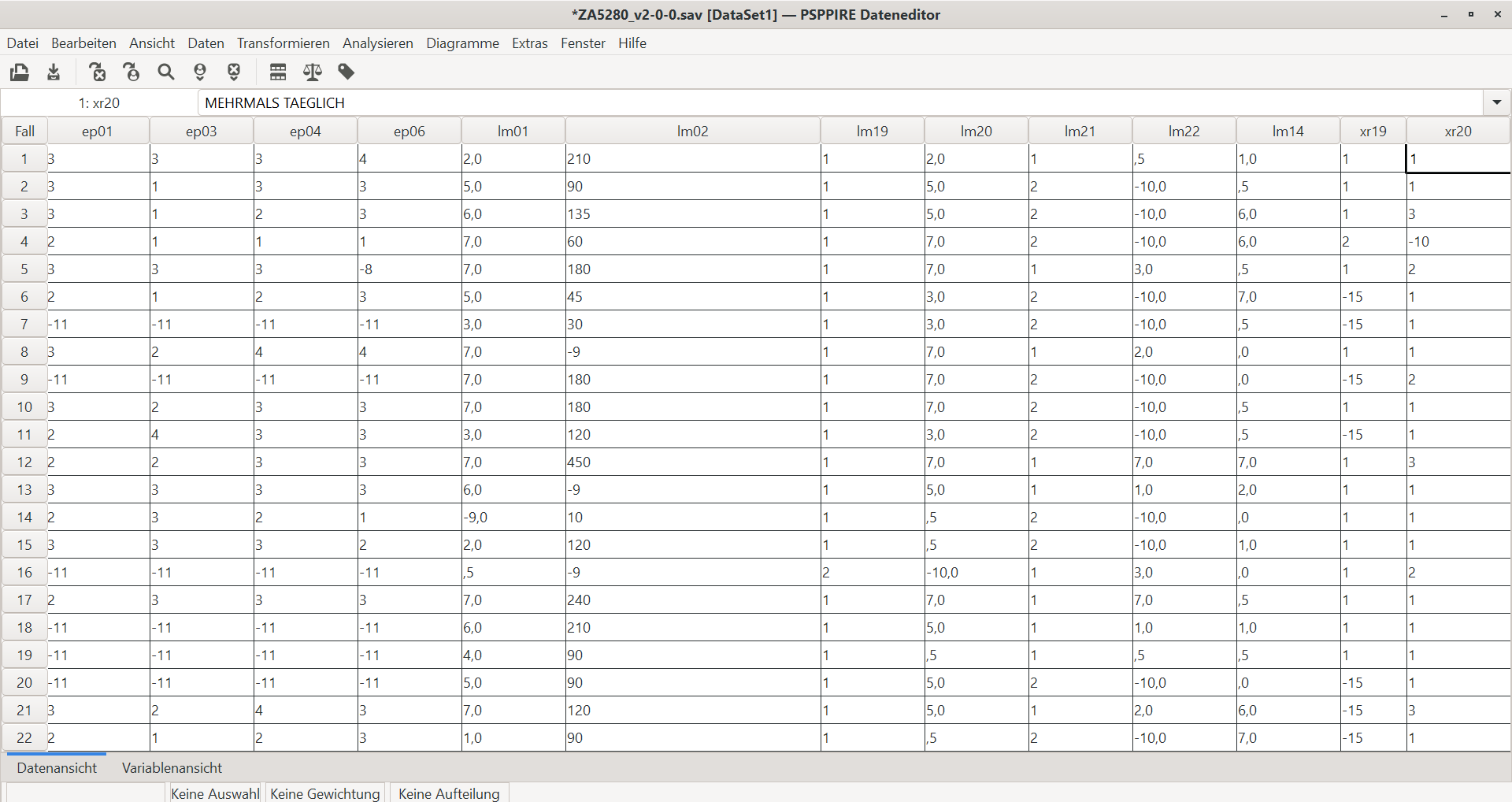Select the lm20 column header

976,132
